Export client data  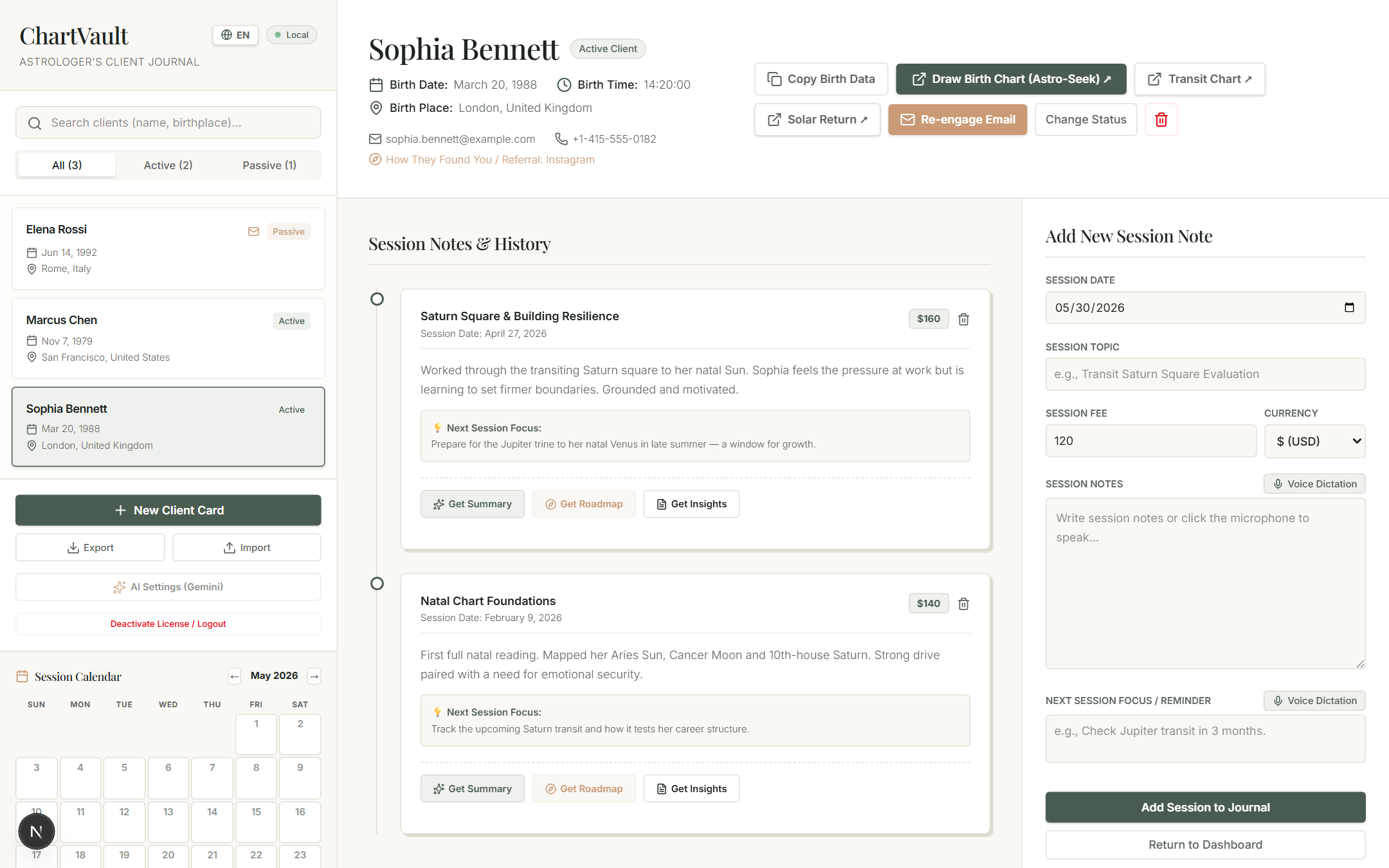click(x=90, y=548)
